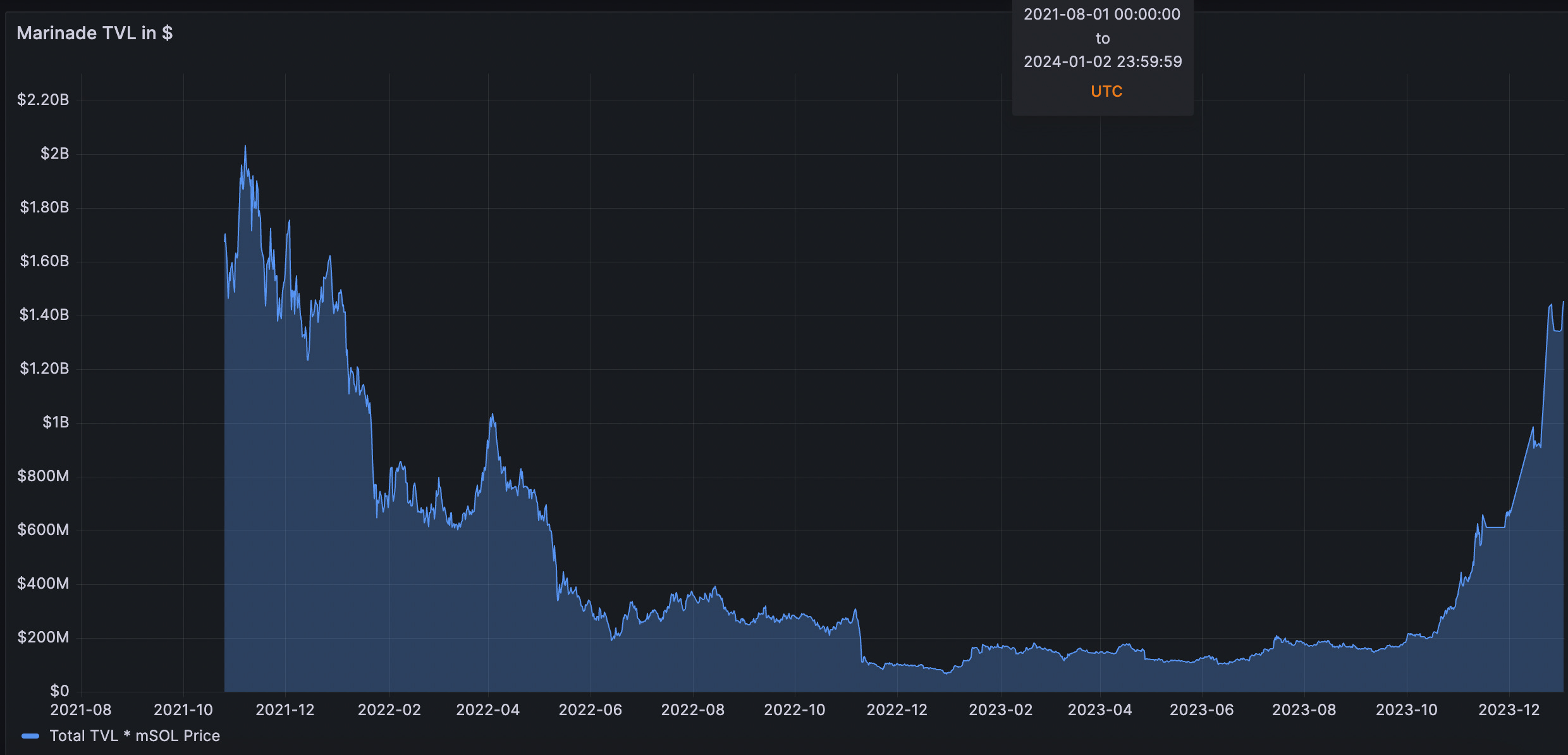Click the $1B y-axis label
Image resolution: width=1568 pixels, height=755 pixels.
(56, 422)
